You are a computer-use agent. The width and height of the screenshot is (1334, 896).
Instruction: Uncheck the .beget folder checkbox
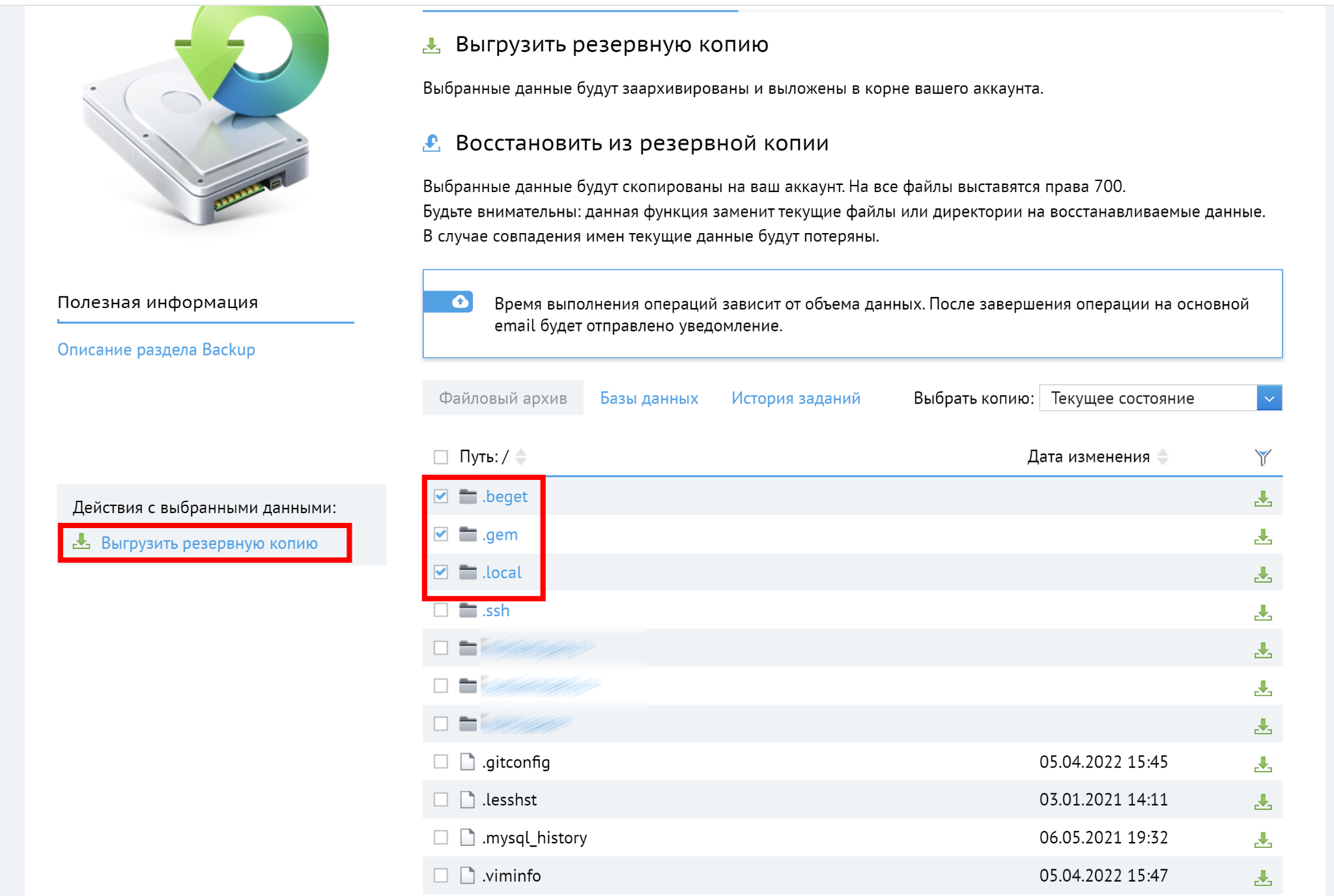coord(441,496)
